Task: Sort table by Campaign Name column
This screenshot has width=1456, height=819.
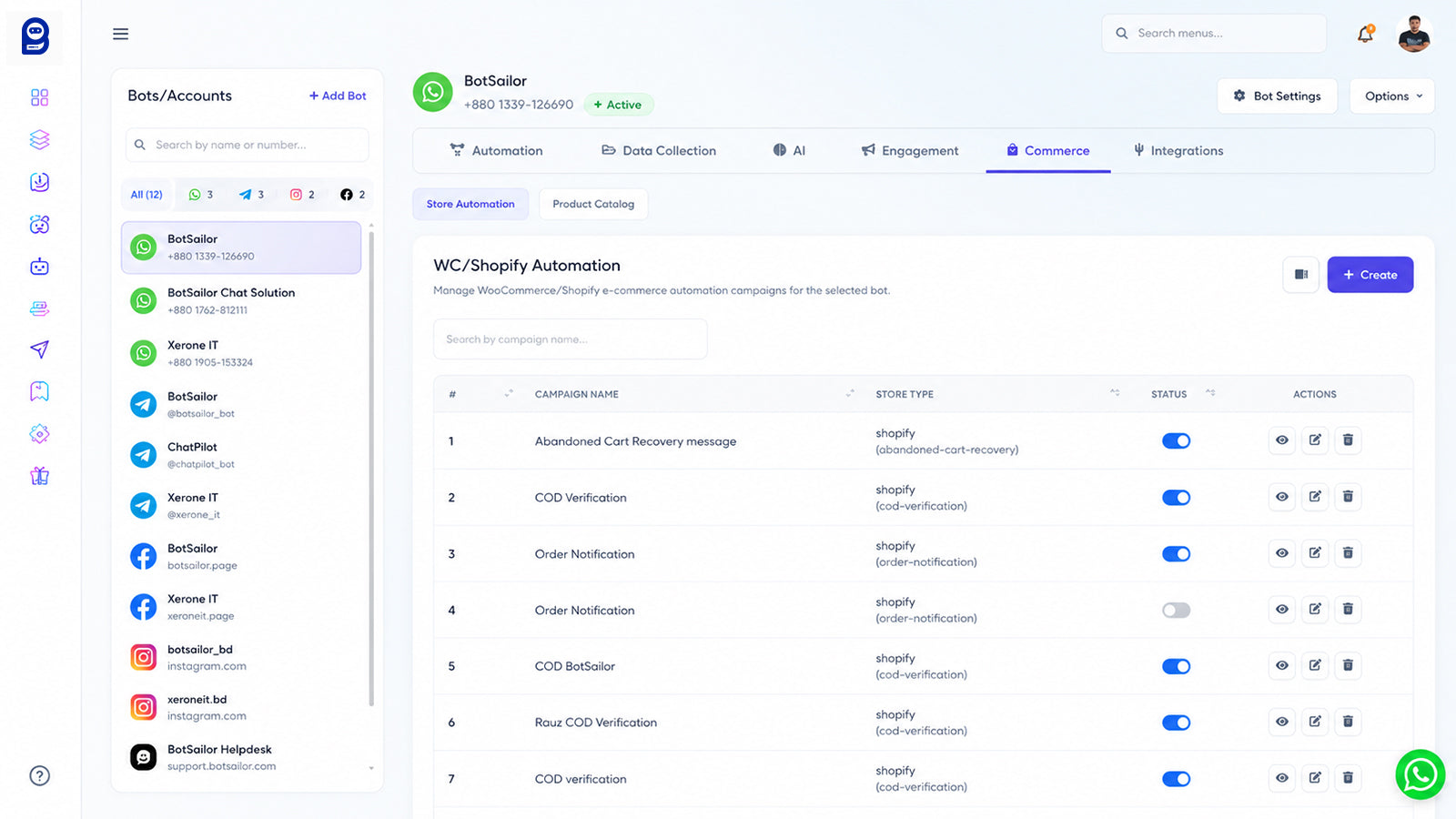Action: [849, 393]
